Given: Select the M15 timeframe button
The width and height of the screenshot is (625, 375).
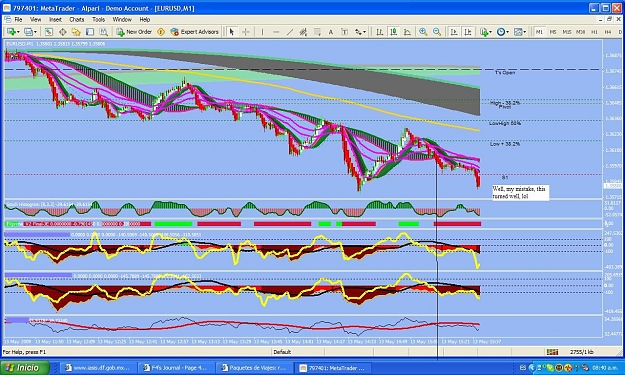Looking at the screenshot, I should point(567,32).
